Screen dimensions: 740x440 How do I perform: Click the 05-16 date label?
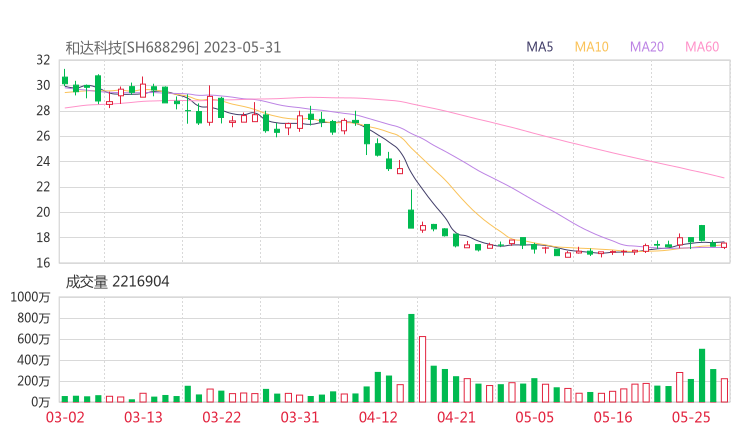click(x=613, y=417)
